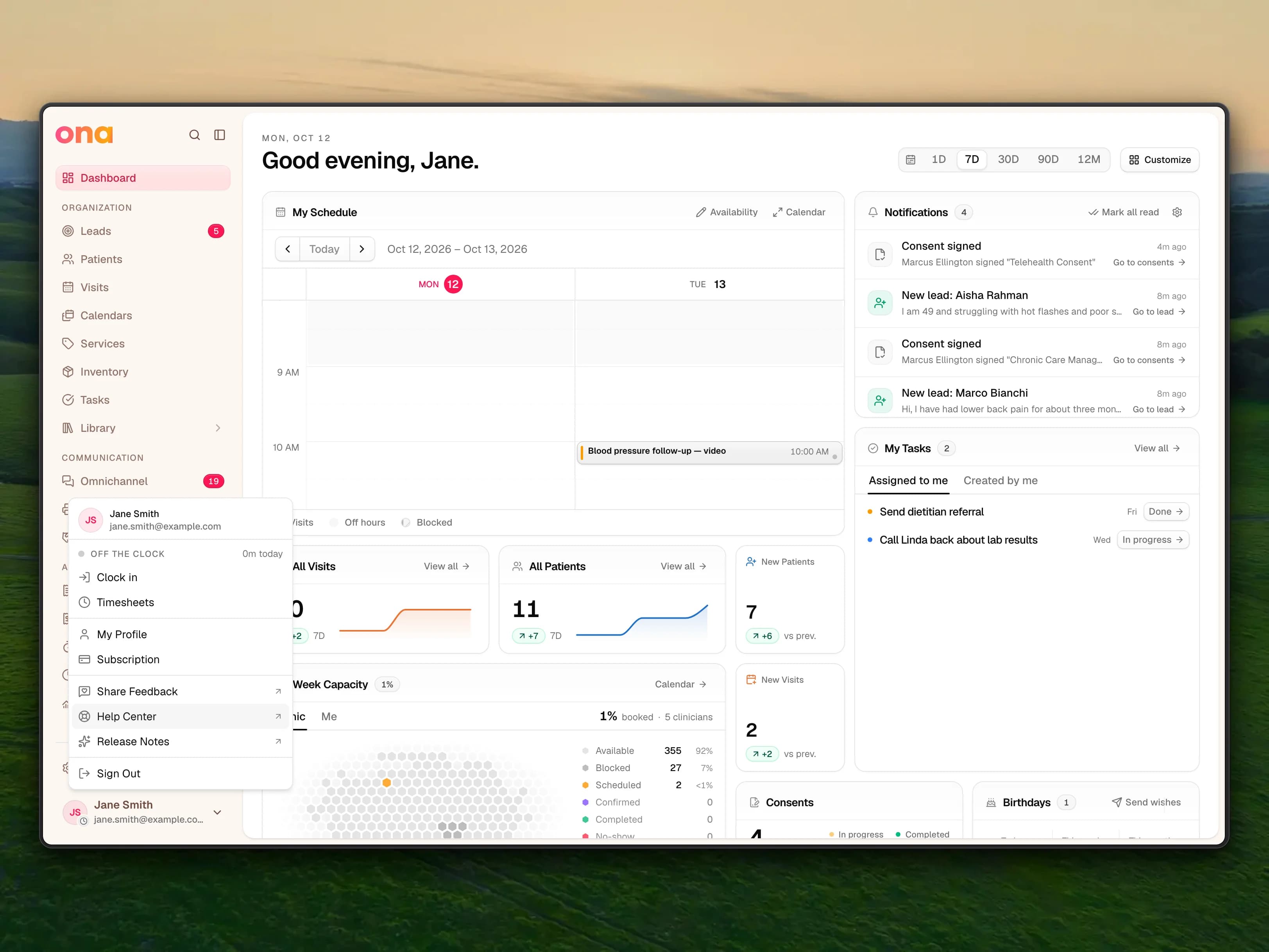Open Inventory in the sidebar
The image size is (1269, 952).
tap(143, 372)
